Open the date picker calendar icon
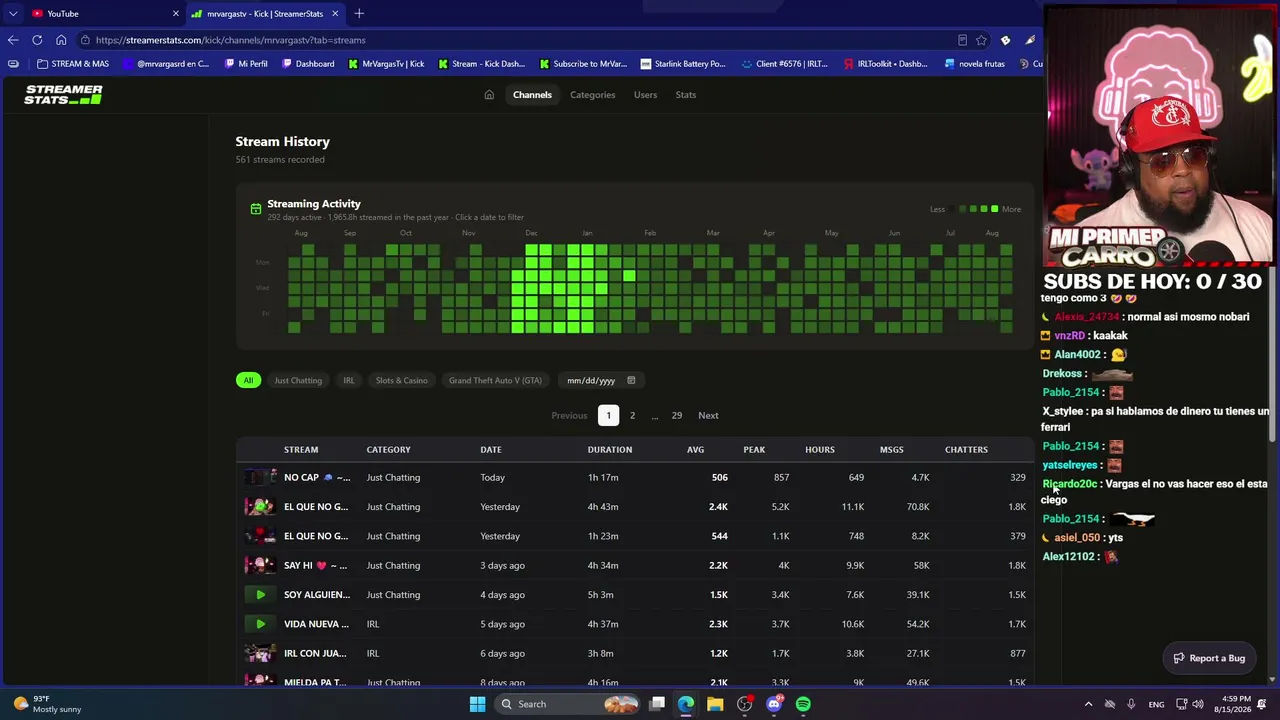This screenshot has width=1280, height=720. click(x=631, y=380)
